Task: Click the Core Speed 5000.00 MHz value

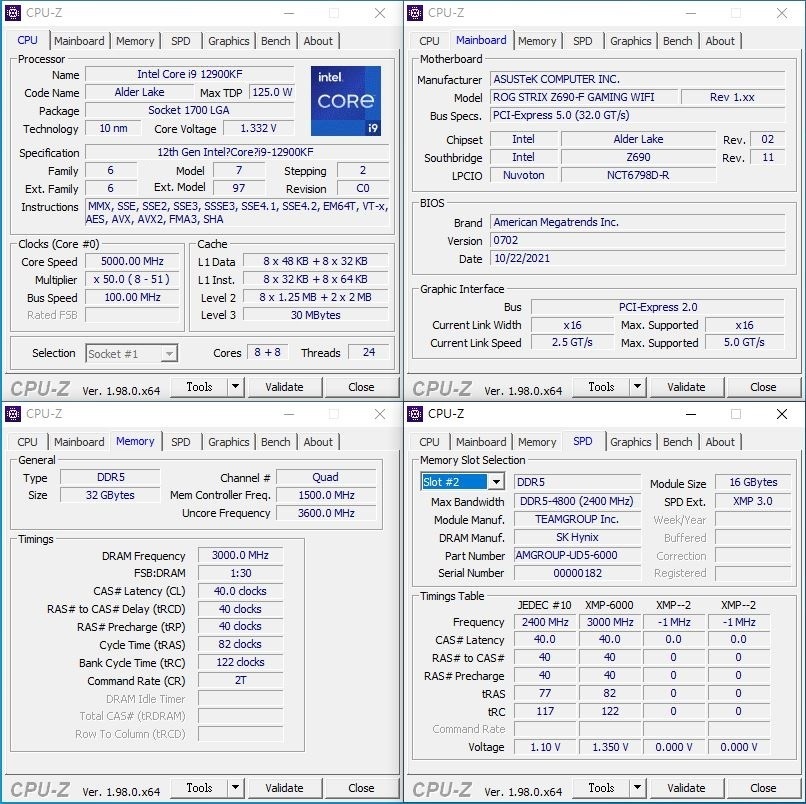Action: click(132, 261)
